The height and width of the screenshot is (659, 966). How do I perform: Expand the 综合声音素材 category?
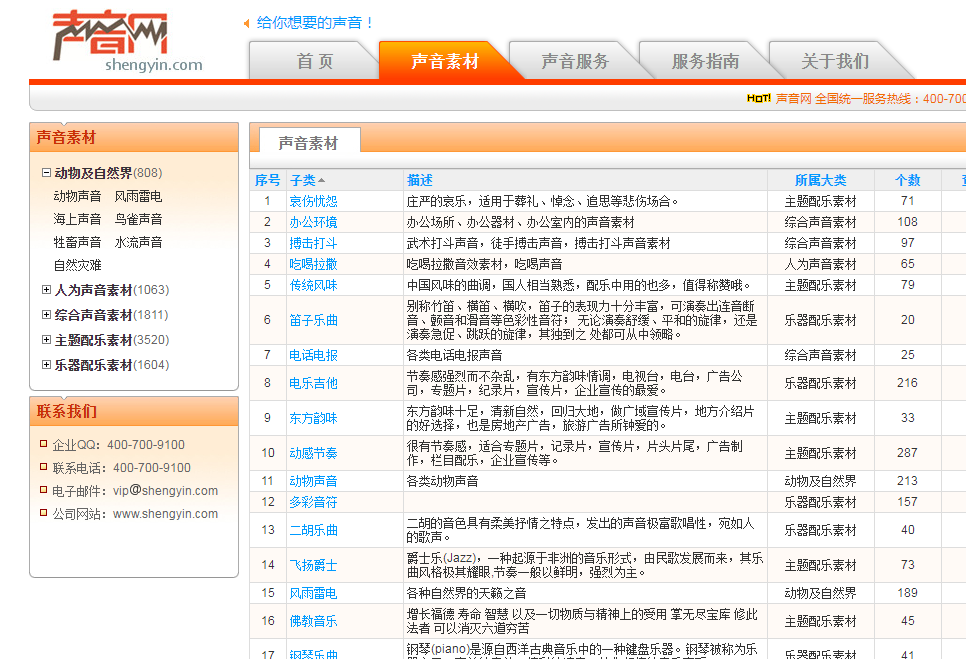(46, 315)
